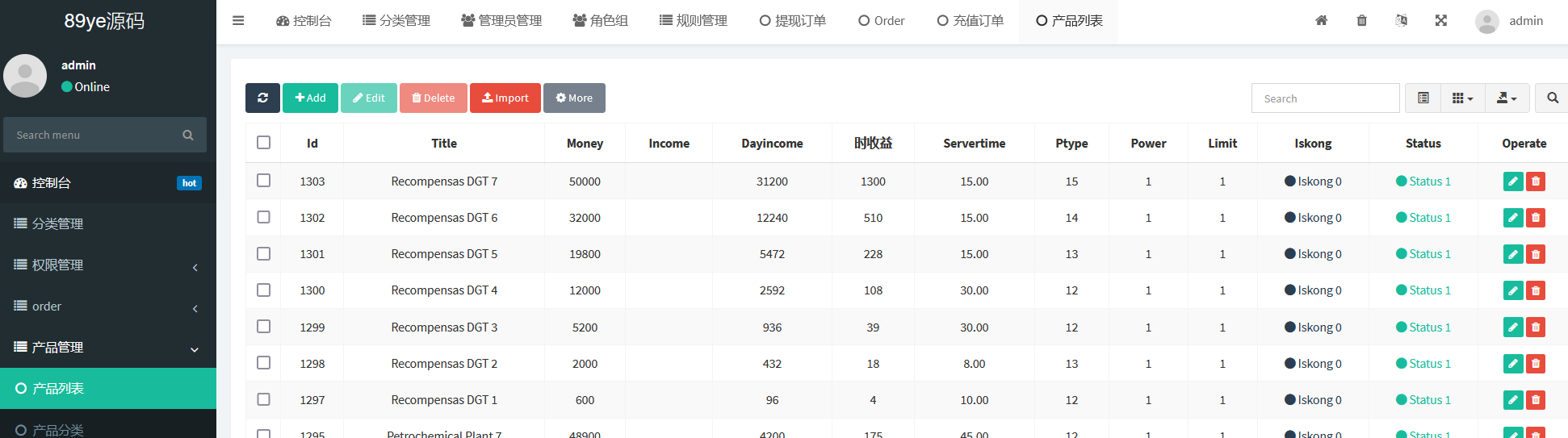Click the refresh table icon button
This screenshot has width=1568, height=438.
(262, 98)
